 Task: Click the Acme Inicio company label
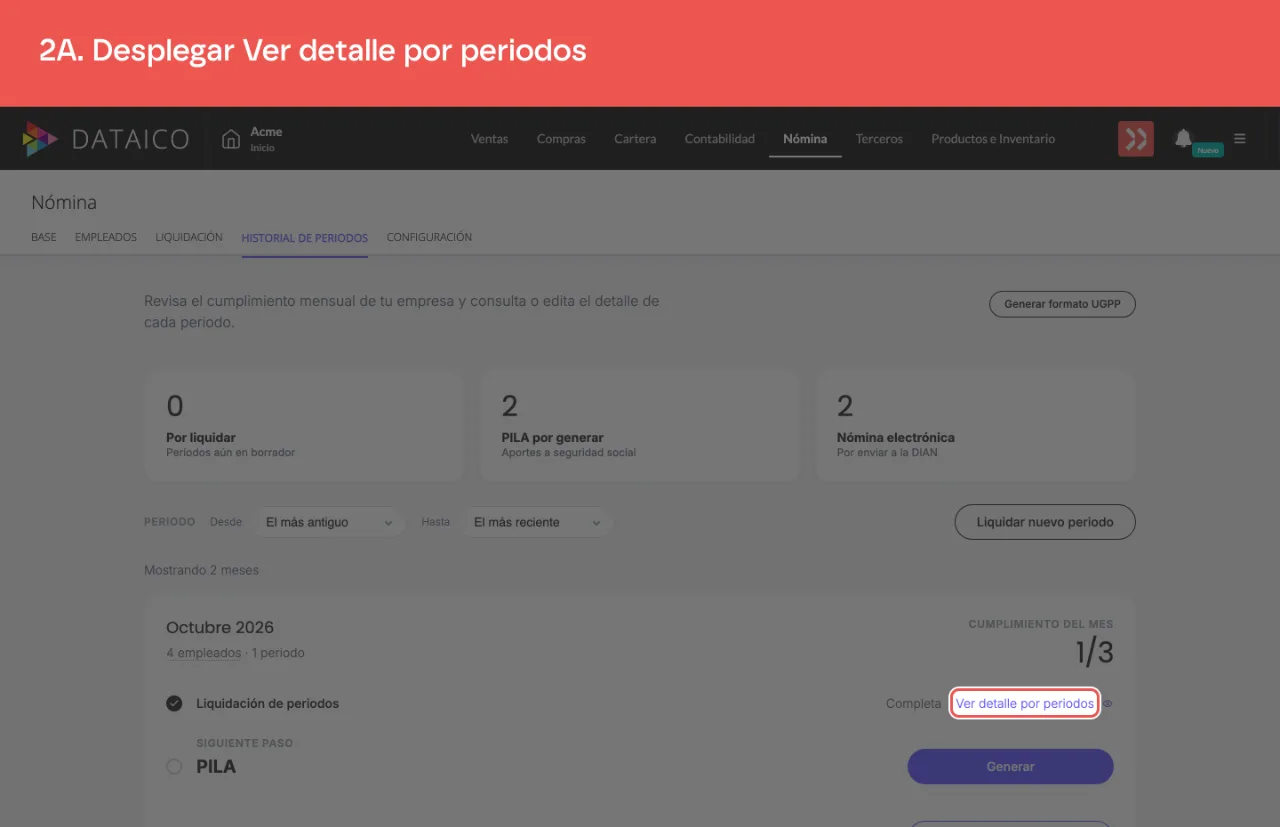tap(266, 139)
